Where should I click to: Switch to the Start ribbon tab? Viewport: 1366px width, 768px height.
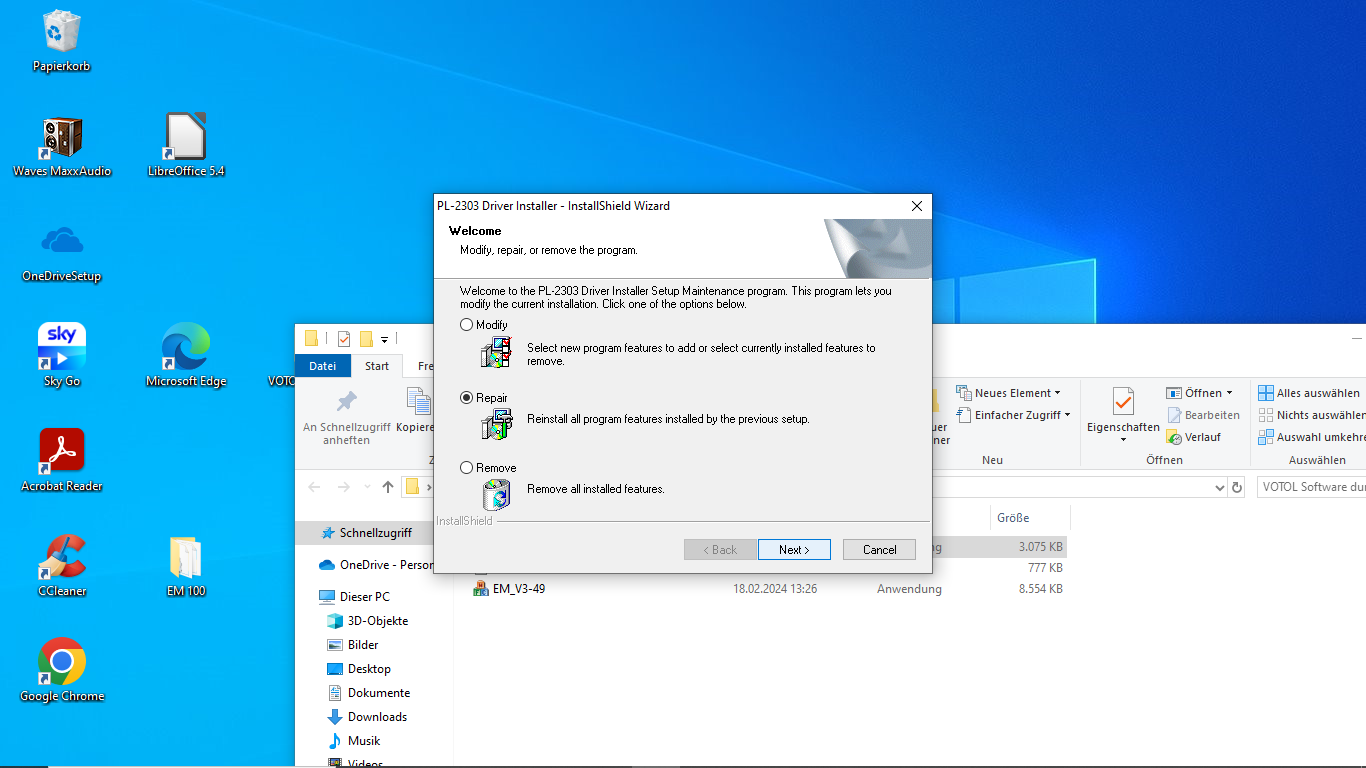point(377,366)
